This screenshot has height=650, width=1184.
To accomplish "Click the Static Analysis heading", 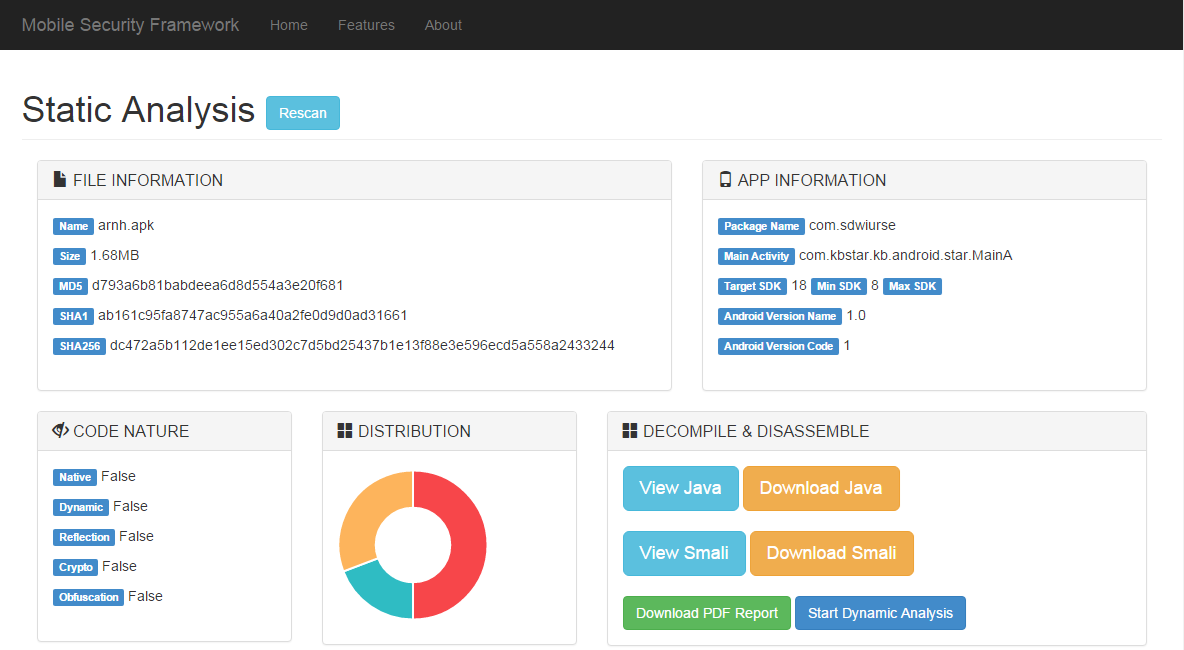I will coord(138,109).
